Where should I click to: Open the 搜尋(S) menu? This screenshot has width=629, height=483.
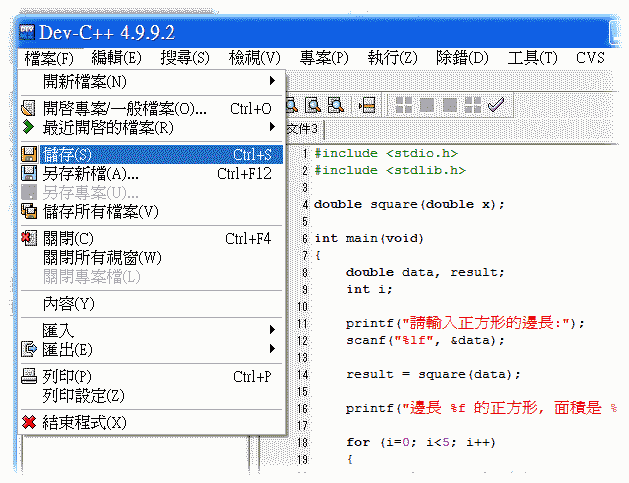(x=185, y=58)
